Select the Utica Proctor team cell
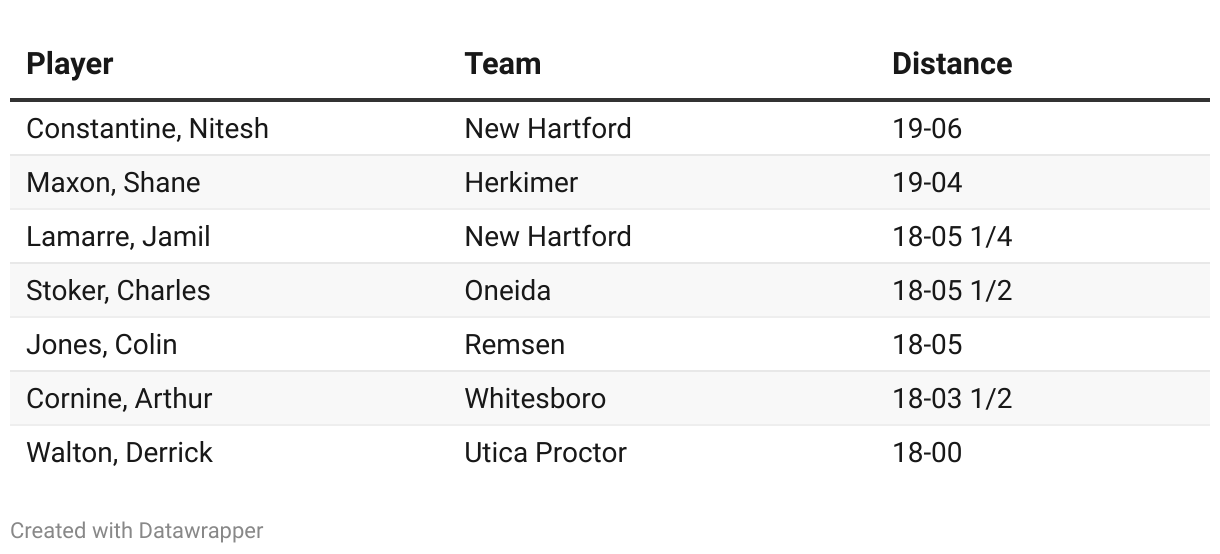 pos(545,453)
